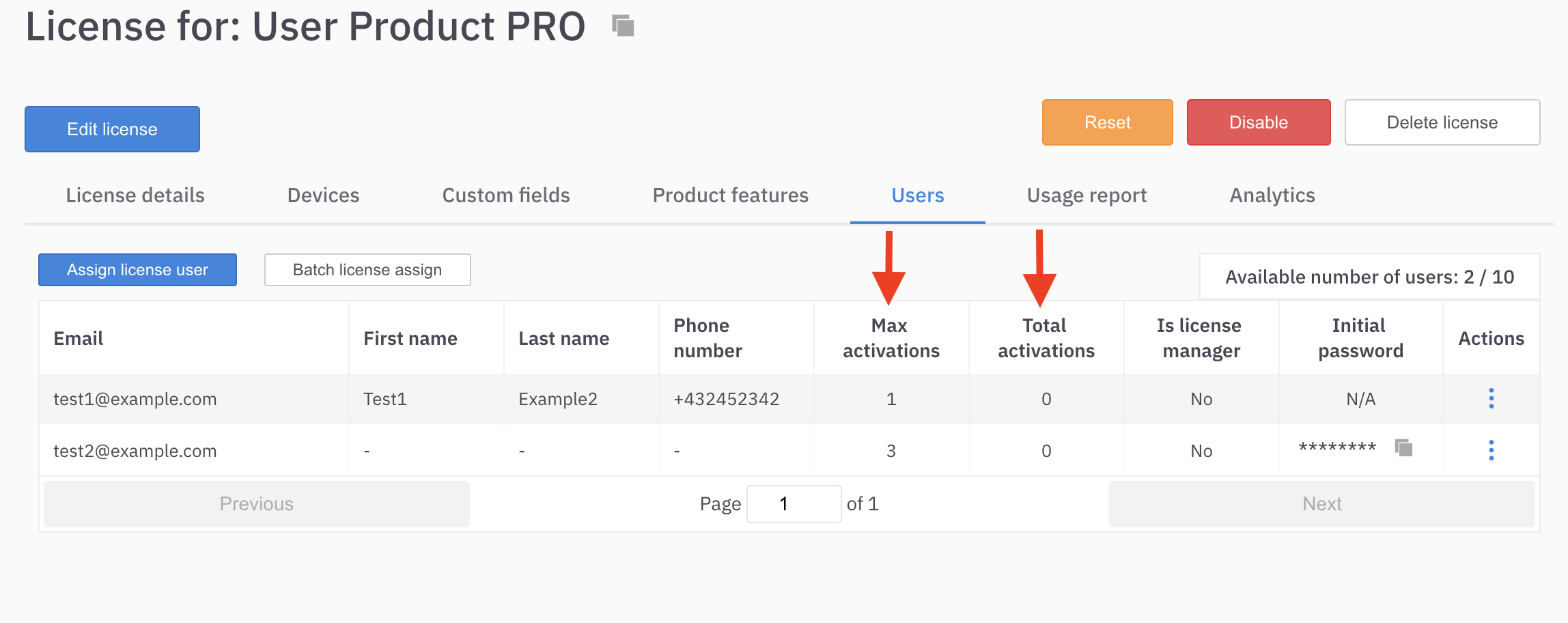Go to Next page of users
1568x623 pixels.
(x=1321, y=504)
